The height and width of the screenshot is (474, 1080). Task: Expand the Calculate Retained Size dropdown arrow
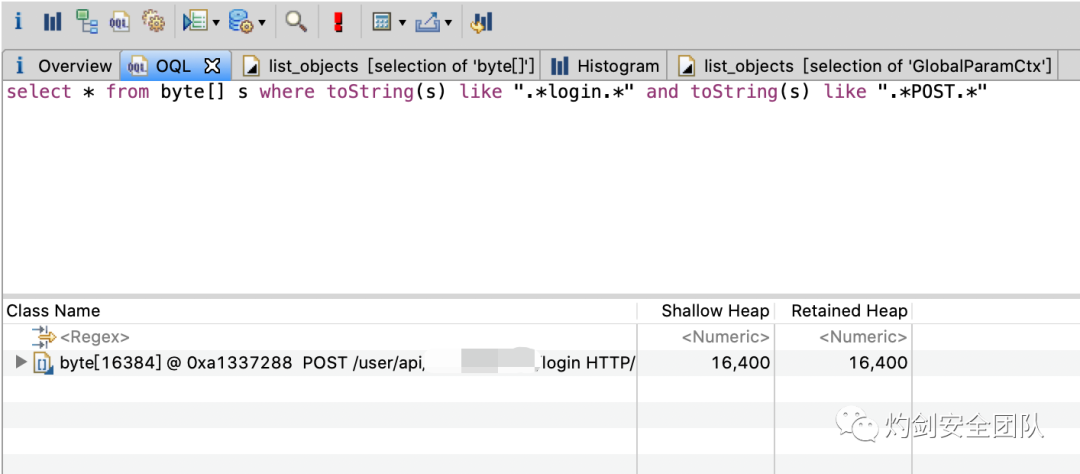(x=402, y=23)
